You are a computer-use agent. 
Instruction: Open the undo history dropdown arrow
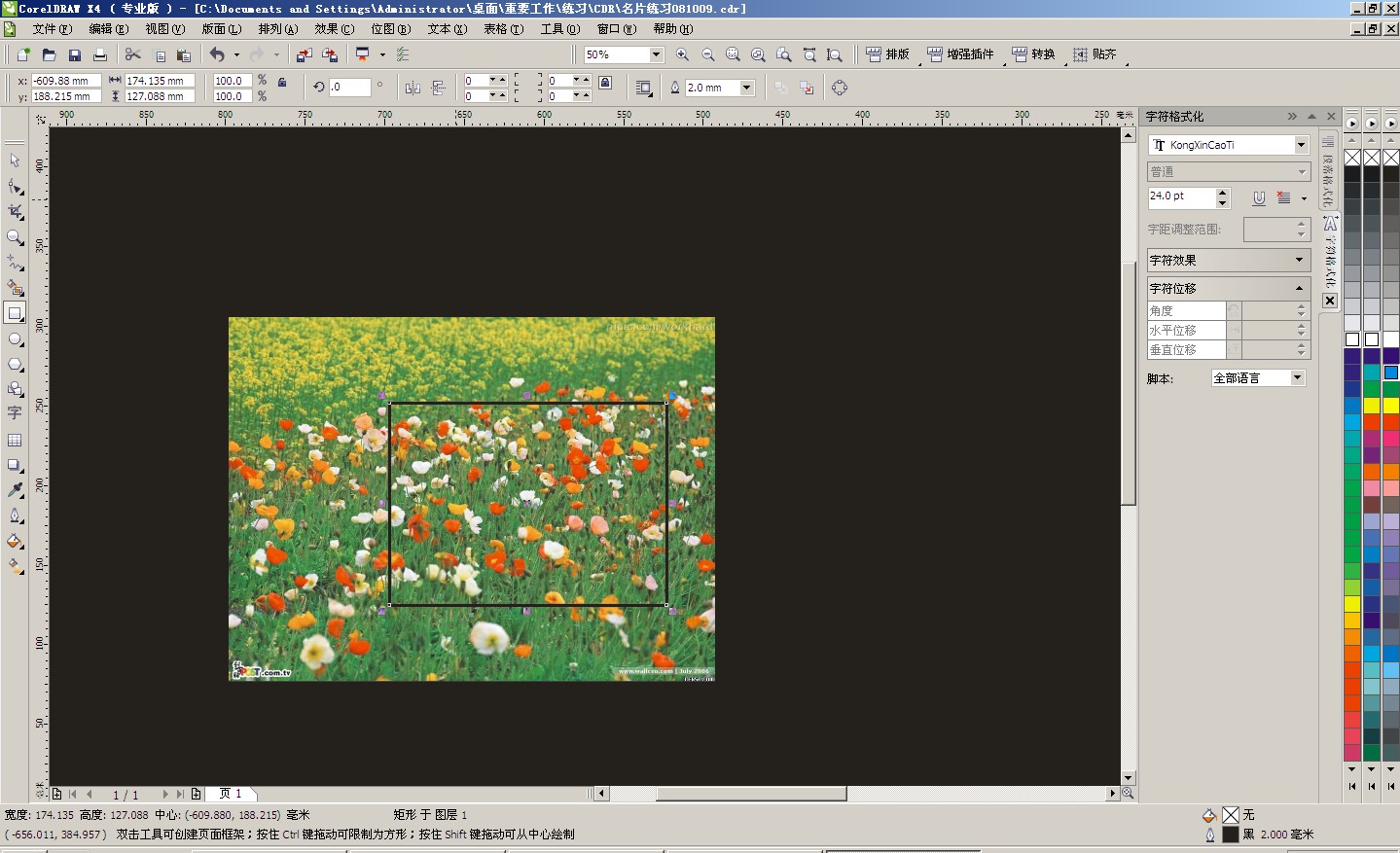pos(236,55)
